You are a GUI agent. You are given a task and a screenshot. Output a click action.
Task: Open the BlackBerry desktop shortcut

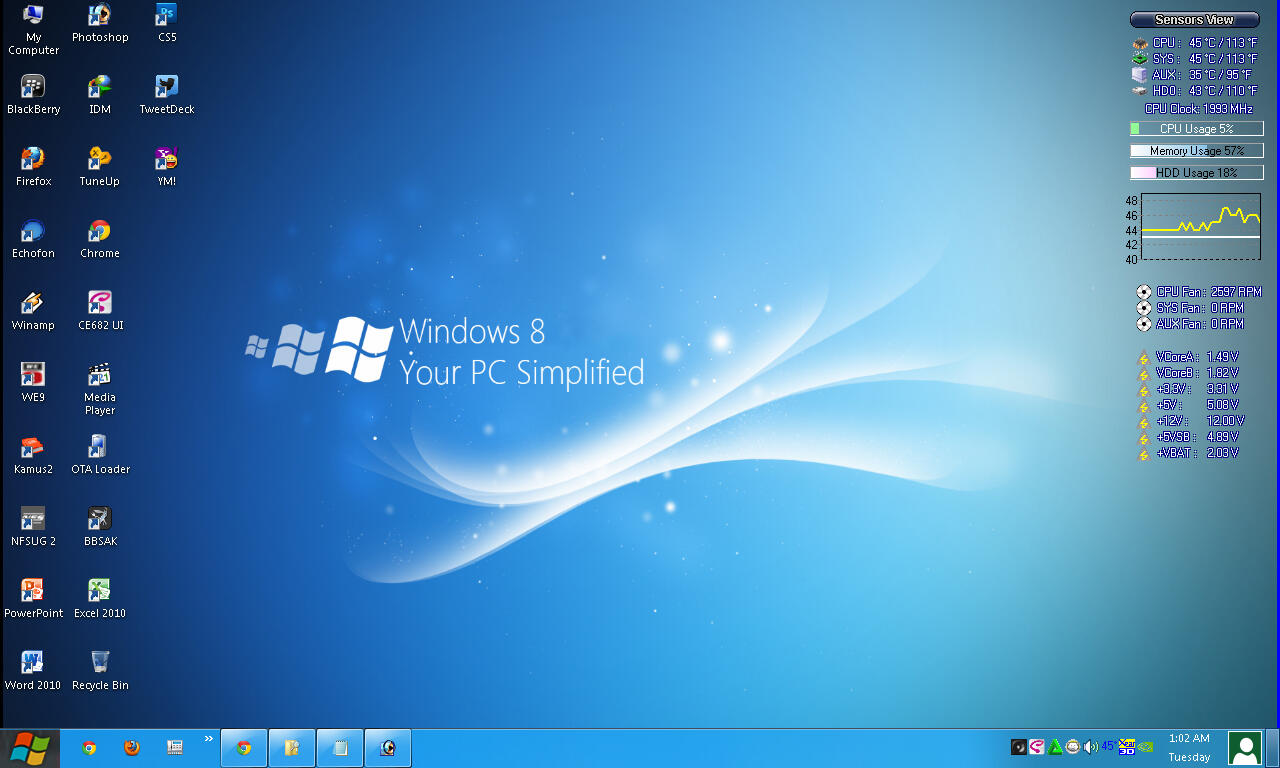pyautogui.click(x=34, y=95)
